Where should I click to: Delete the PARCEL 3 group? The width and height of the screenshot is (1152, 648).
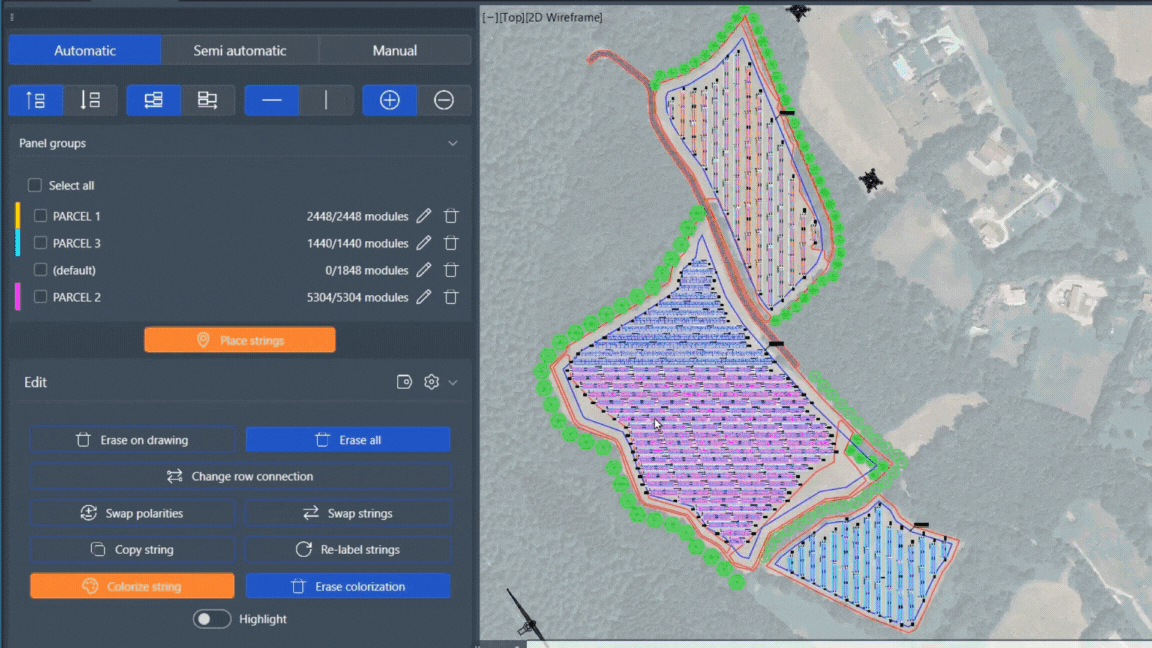coord(451,243)
